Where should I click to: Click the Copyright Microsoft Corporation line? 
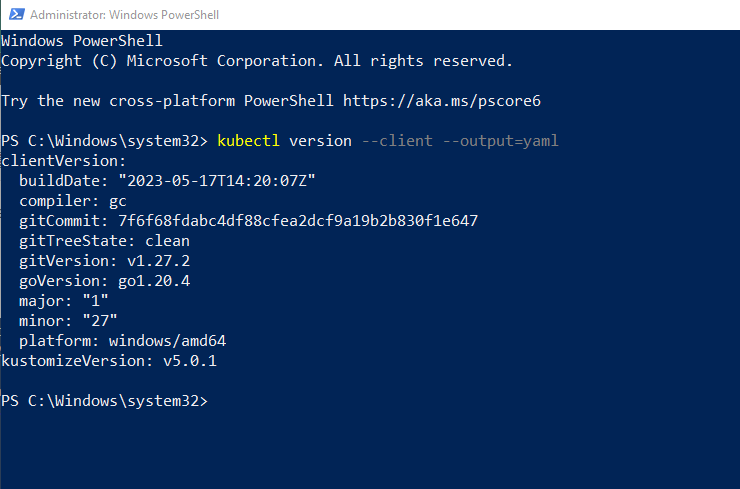click(x=256, y=61)
